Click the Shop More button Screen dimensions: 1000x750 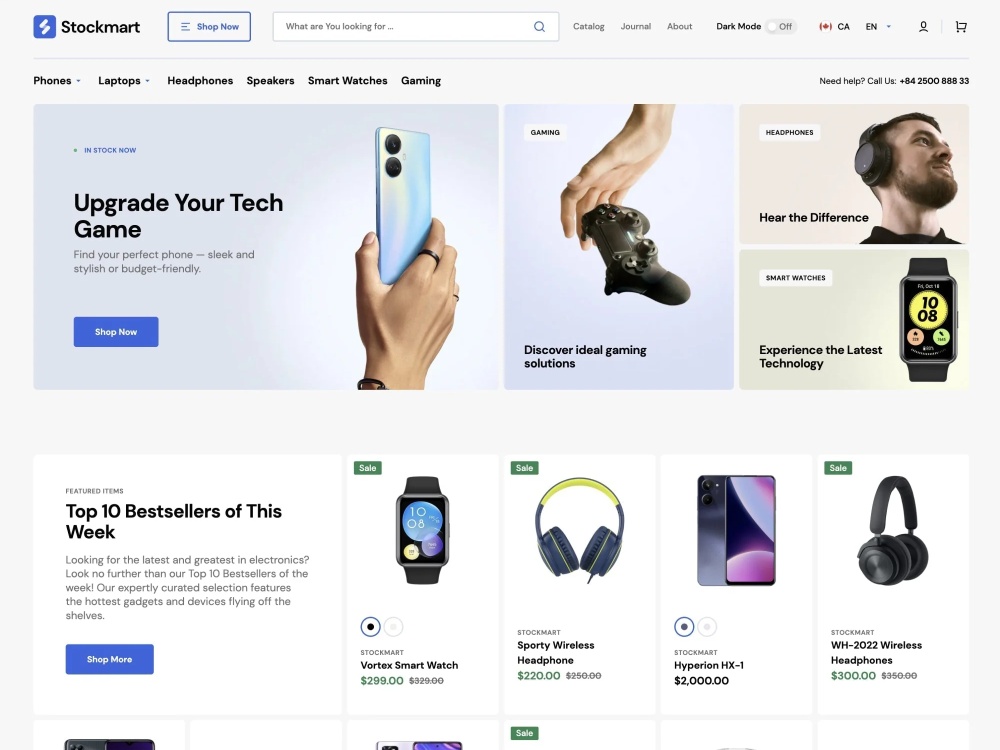point(110,659)
